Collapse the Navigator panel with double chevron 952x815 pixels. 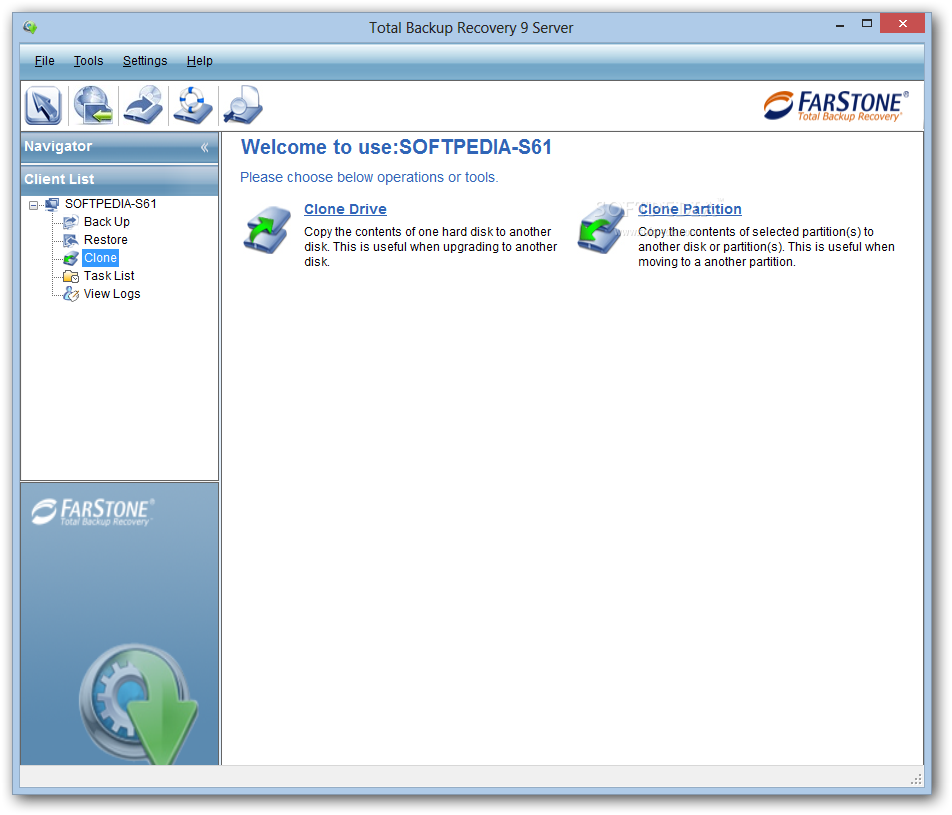[205, 147]
